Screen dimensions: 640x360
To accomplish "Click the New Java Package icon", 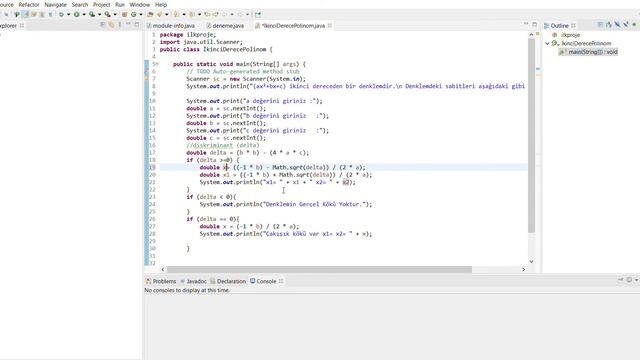I will coord(124,14).
